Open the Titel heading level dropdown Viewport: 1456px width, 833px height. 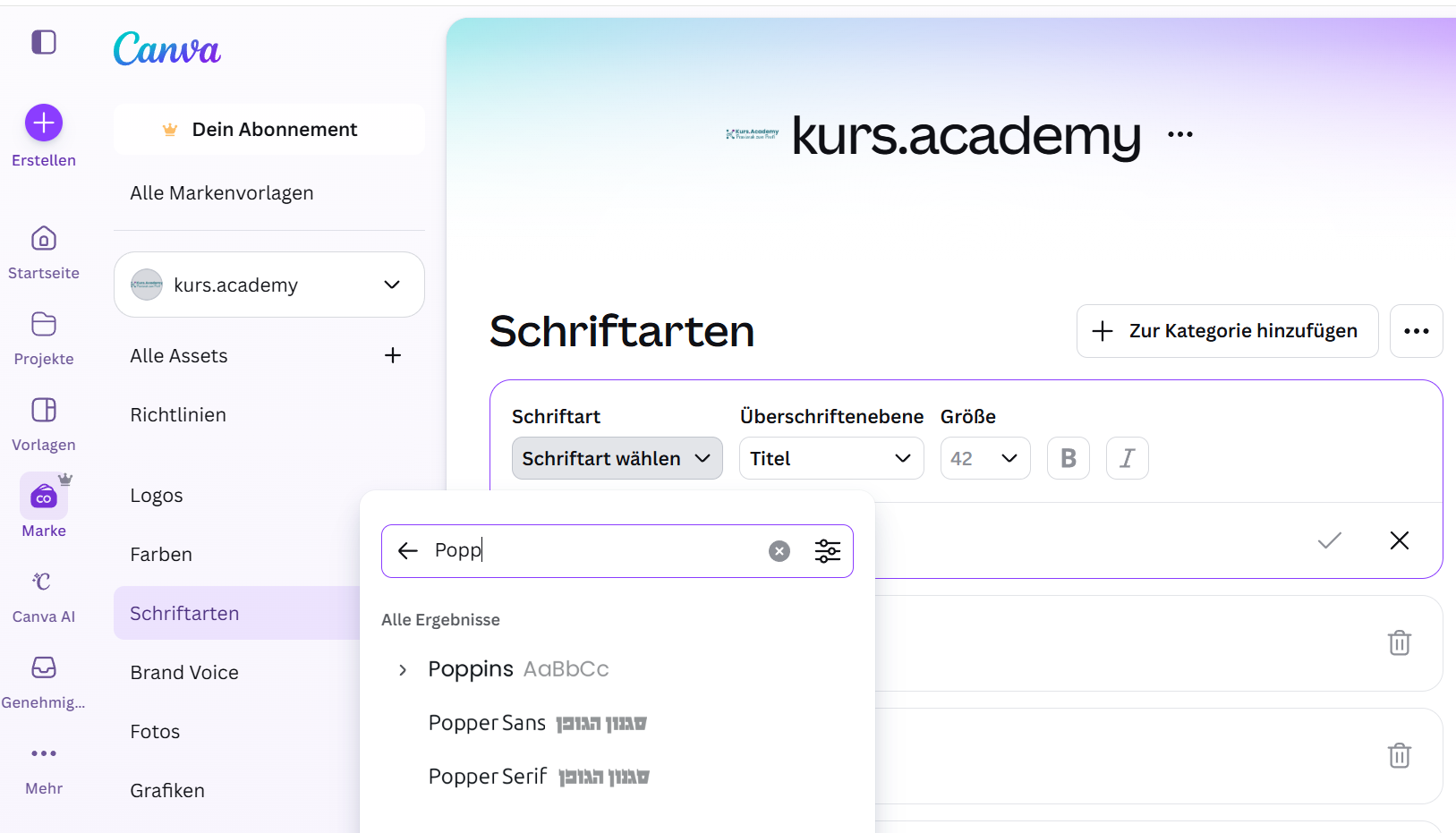pyautogui.click(x=830, y=458)
